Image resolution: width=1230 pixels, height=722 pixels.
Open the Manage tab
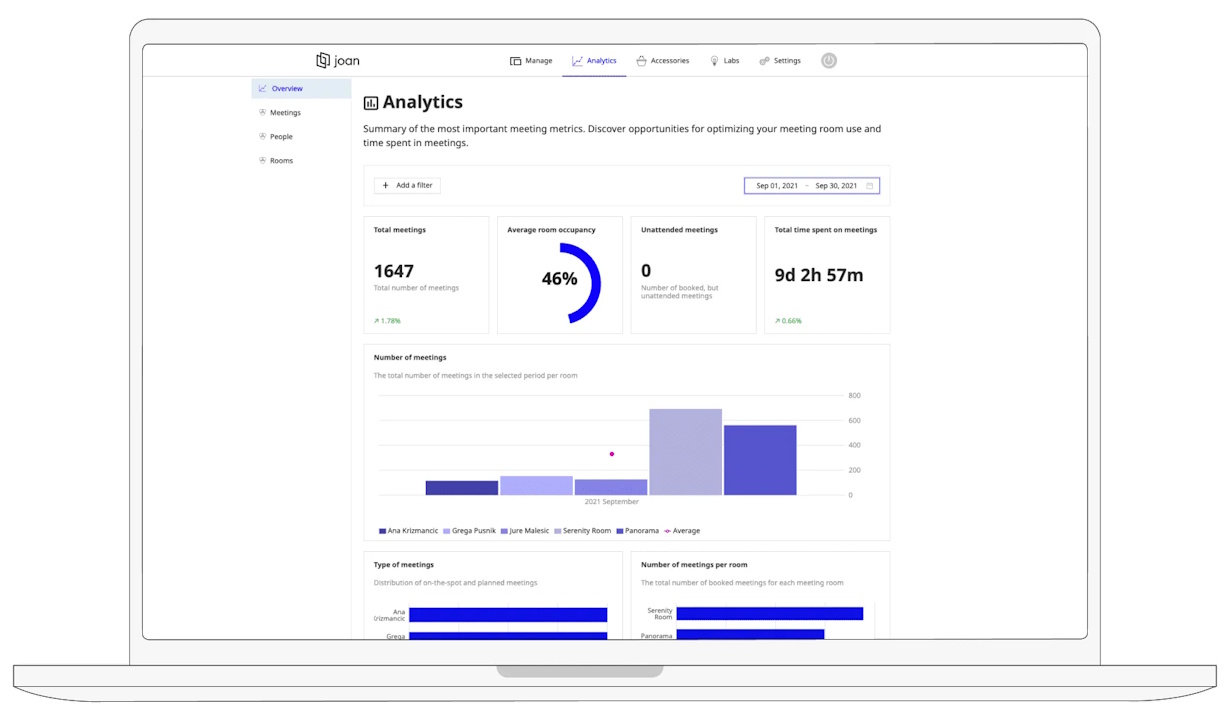(x=531, y=61)
